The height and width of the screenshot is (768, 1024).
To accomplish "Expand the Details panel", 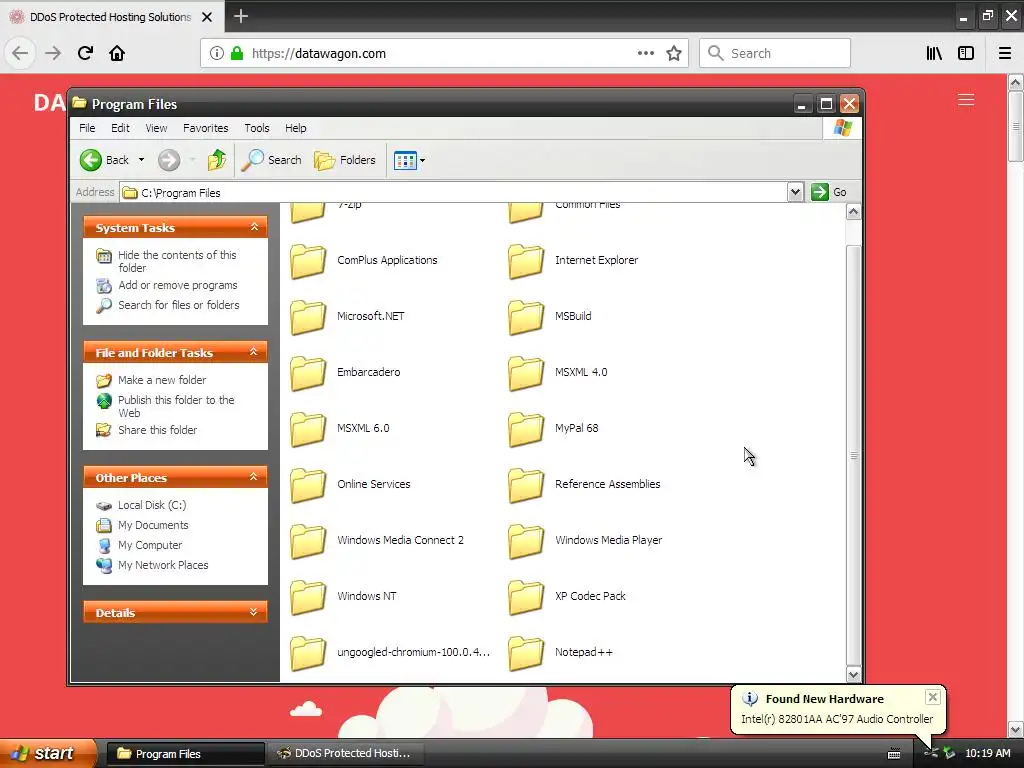I will point(254,612).
